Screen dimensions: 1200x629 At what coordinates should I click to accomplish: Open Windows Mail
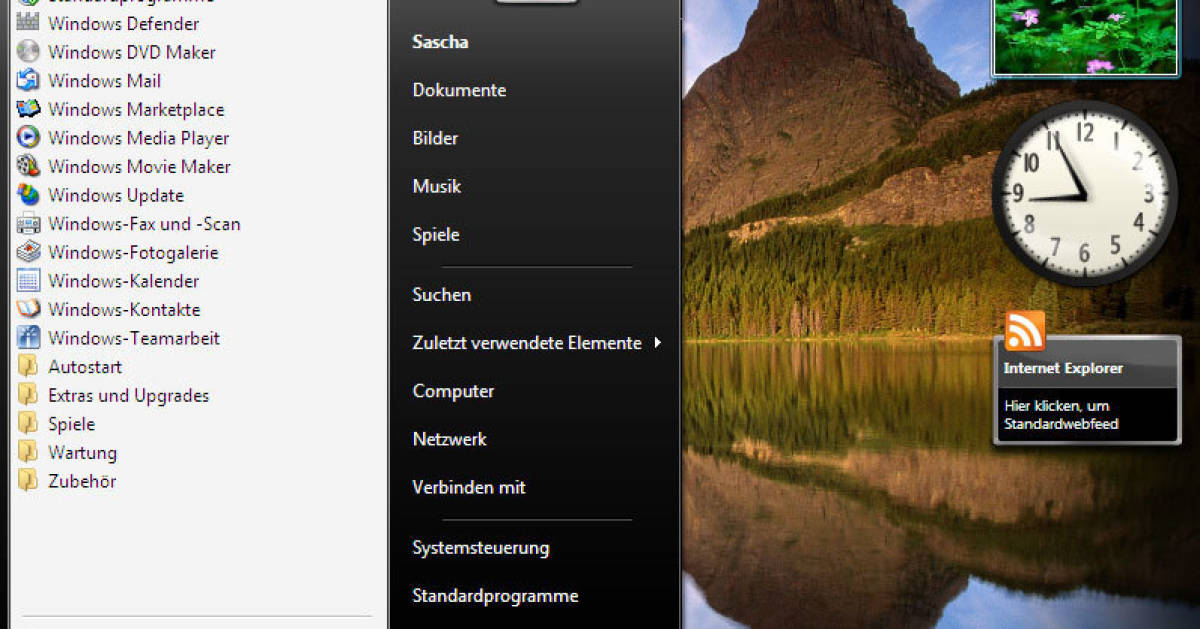pos(104,81)
